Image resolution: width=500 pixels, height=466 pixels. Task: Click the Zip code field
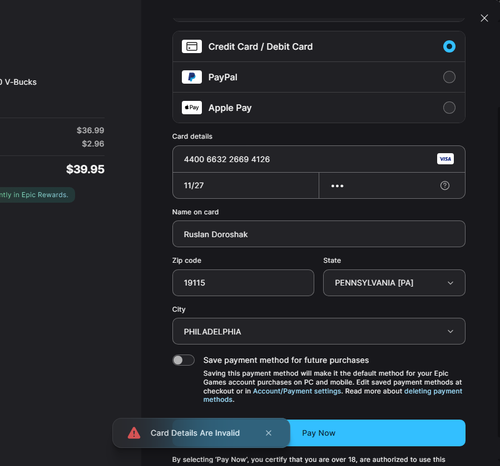(243, 283)
